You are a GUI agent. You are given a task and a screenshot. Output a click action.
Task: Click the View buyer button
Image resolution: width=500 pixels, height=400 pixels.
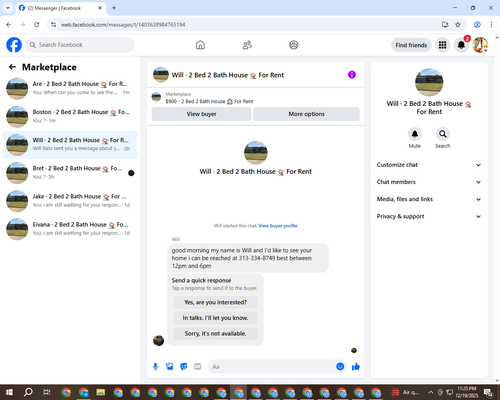tap(201, 114)
